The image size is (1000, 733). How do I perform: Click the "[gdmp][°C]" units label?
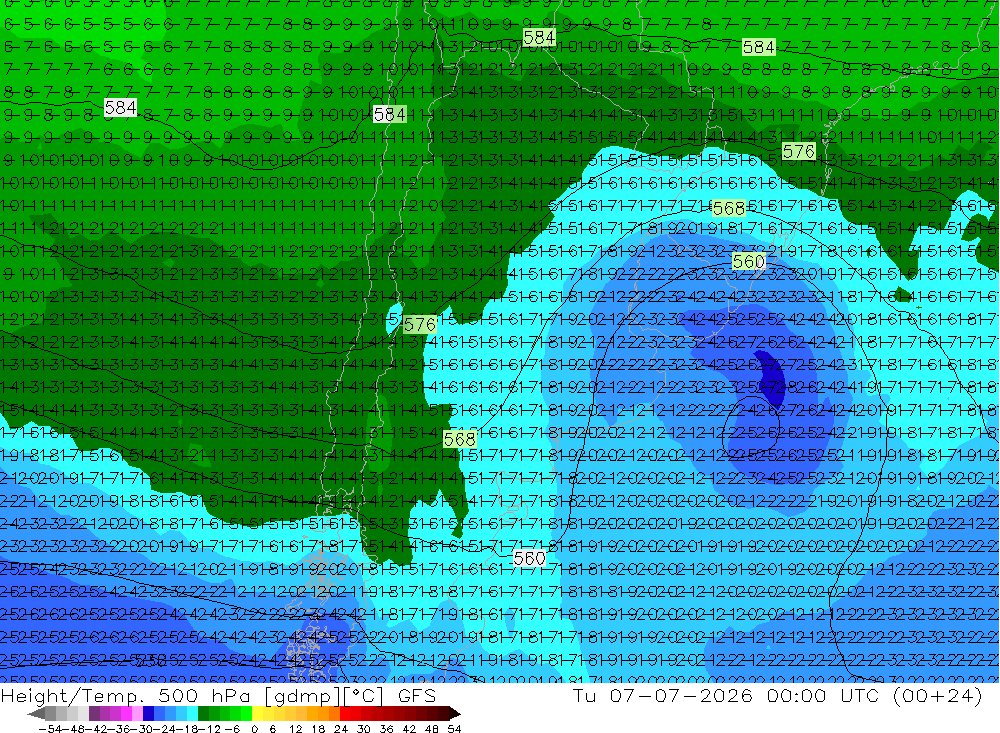tap(324, 696)
